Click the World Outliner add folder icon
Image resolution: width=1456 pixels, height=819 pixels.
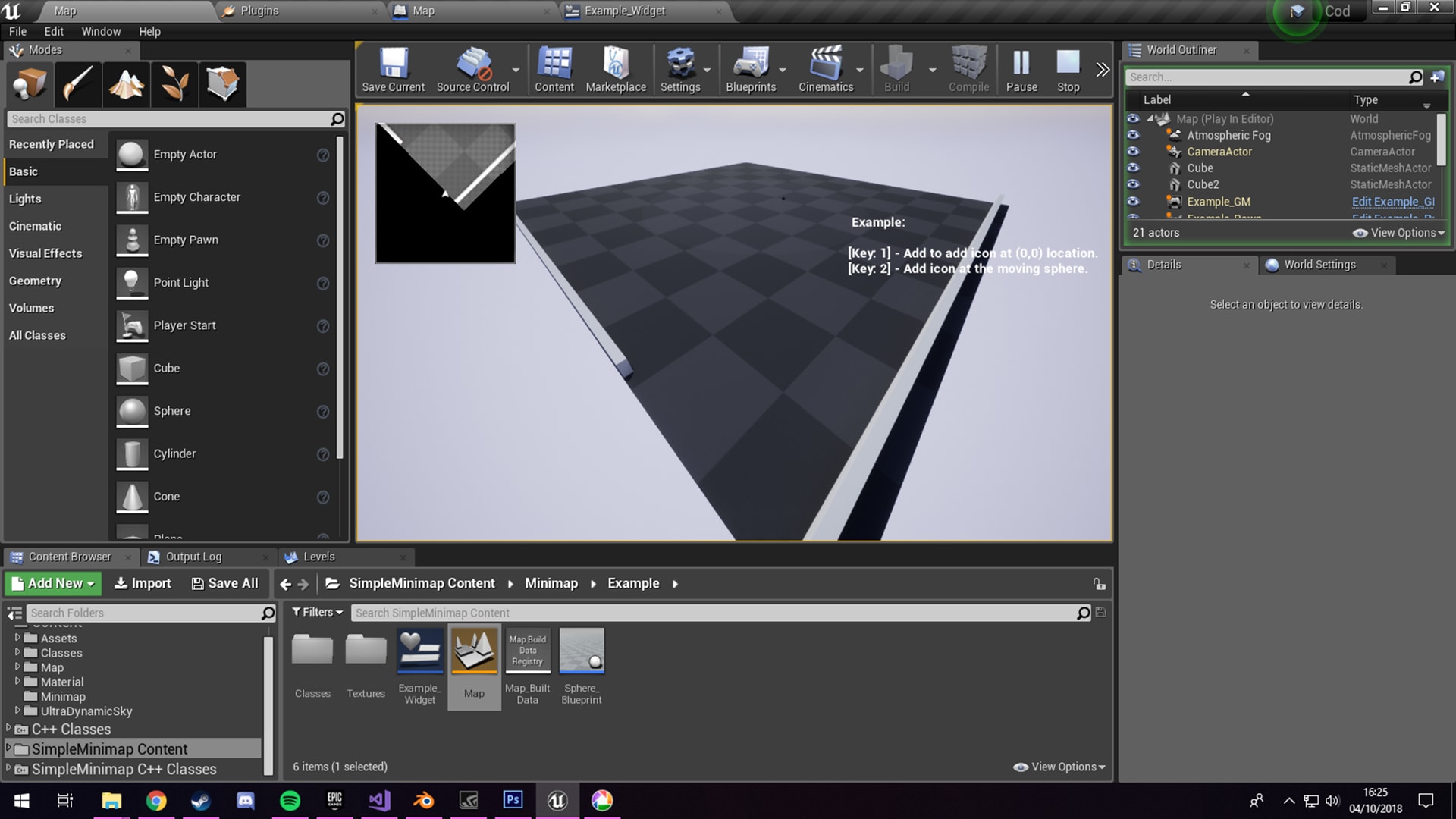coord(1437,77)
